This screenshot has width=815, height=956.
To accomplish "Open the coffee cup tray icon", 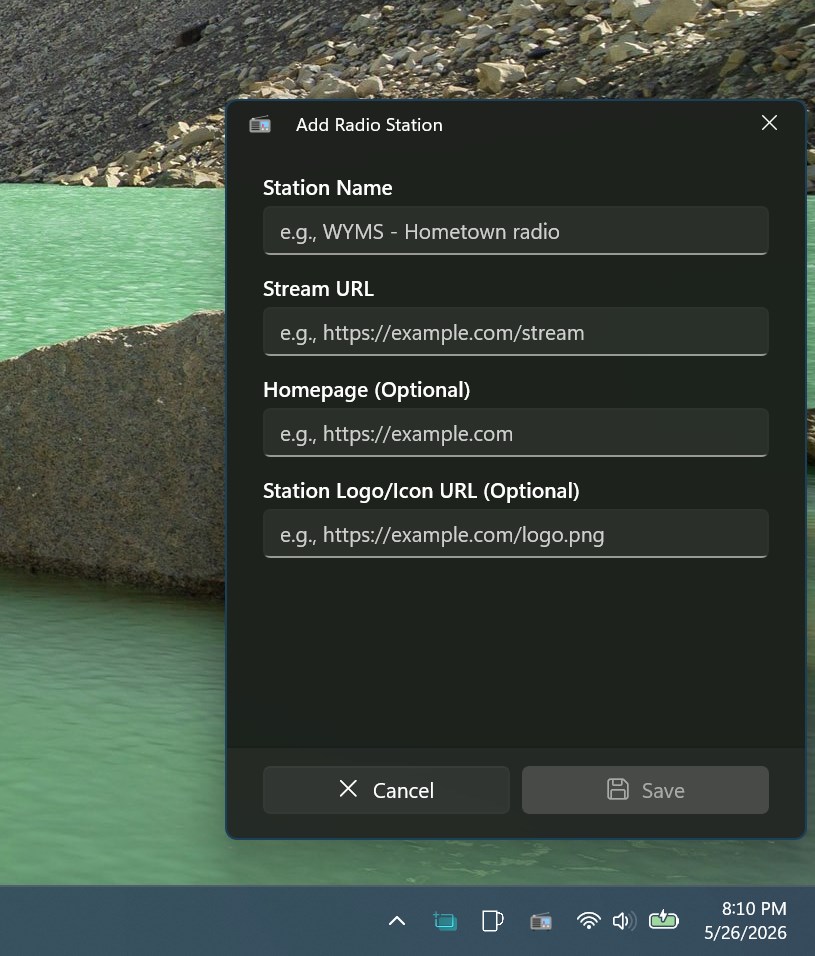I will pyautogui.click(x=493, y=921).
